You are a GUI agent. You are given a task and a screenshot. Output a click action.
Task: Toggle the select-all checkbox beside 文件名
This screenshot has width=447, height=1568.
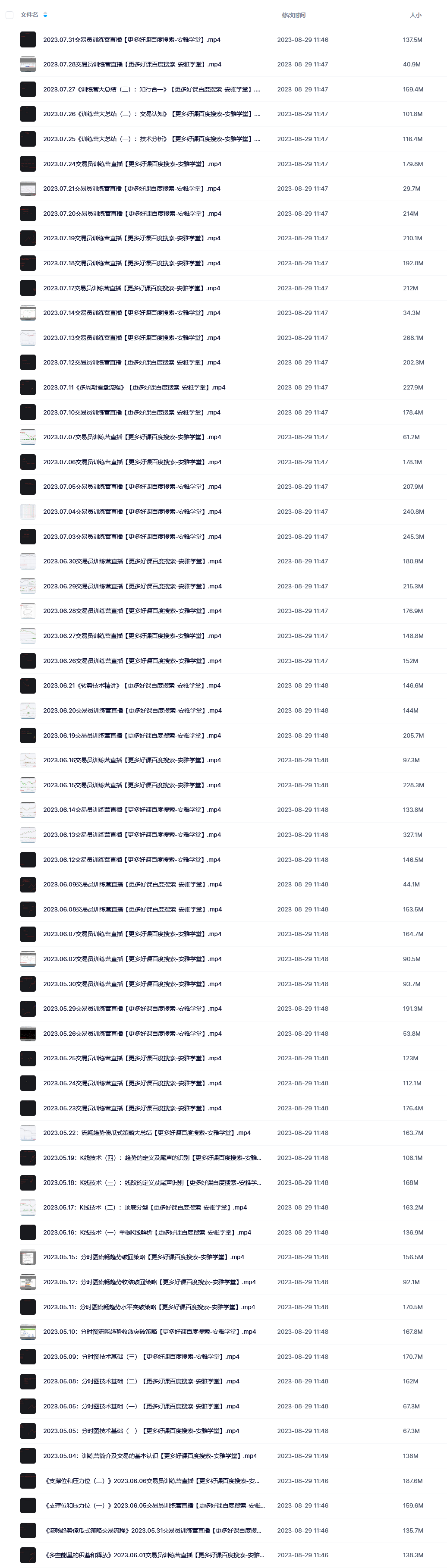click(9, 15)
